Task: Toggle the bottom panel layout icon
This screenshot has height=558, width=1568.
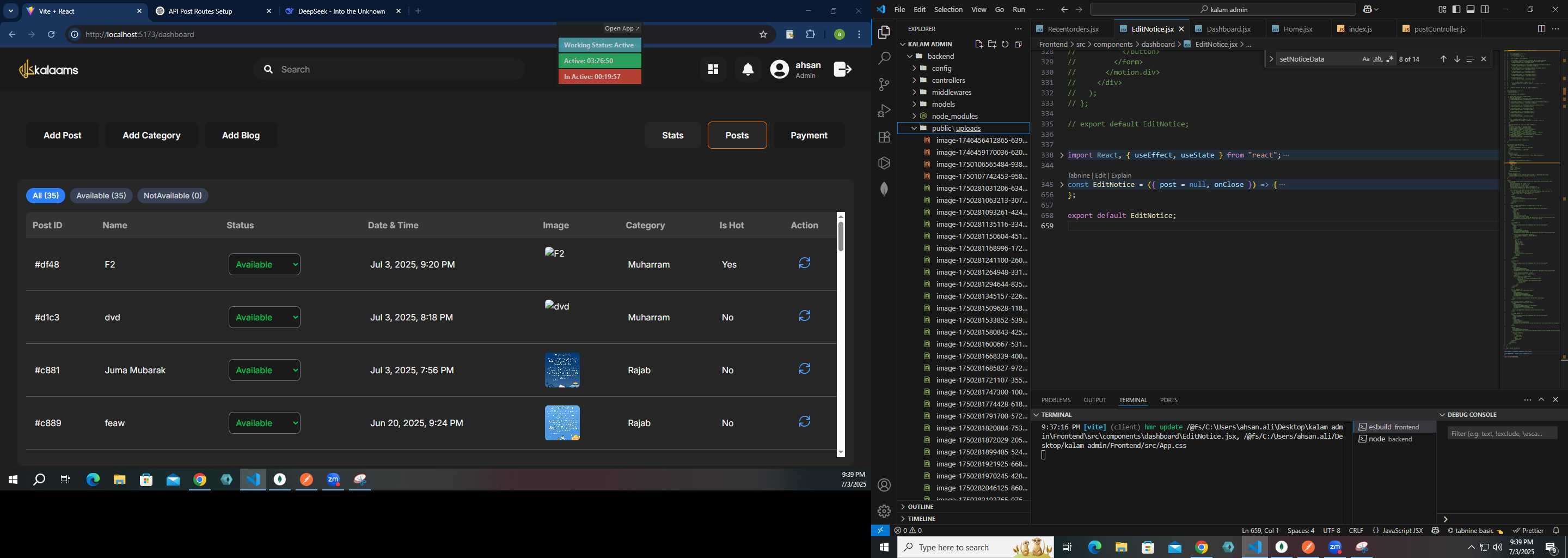Action: [1471, 9]
